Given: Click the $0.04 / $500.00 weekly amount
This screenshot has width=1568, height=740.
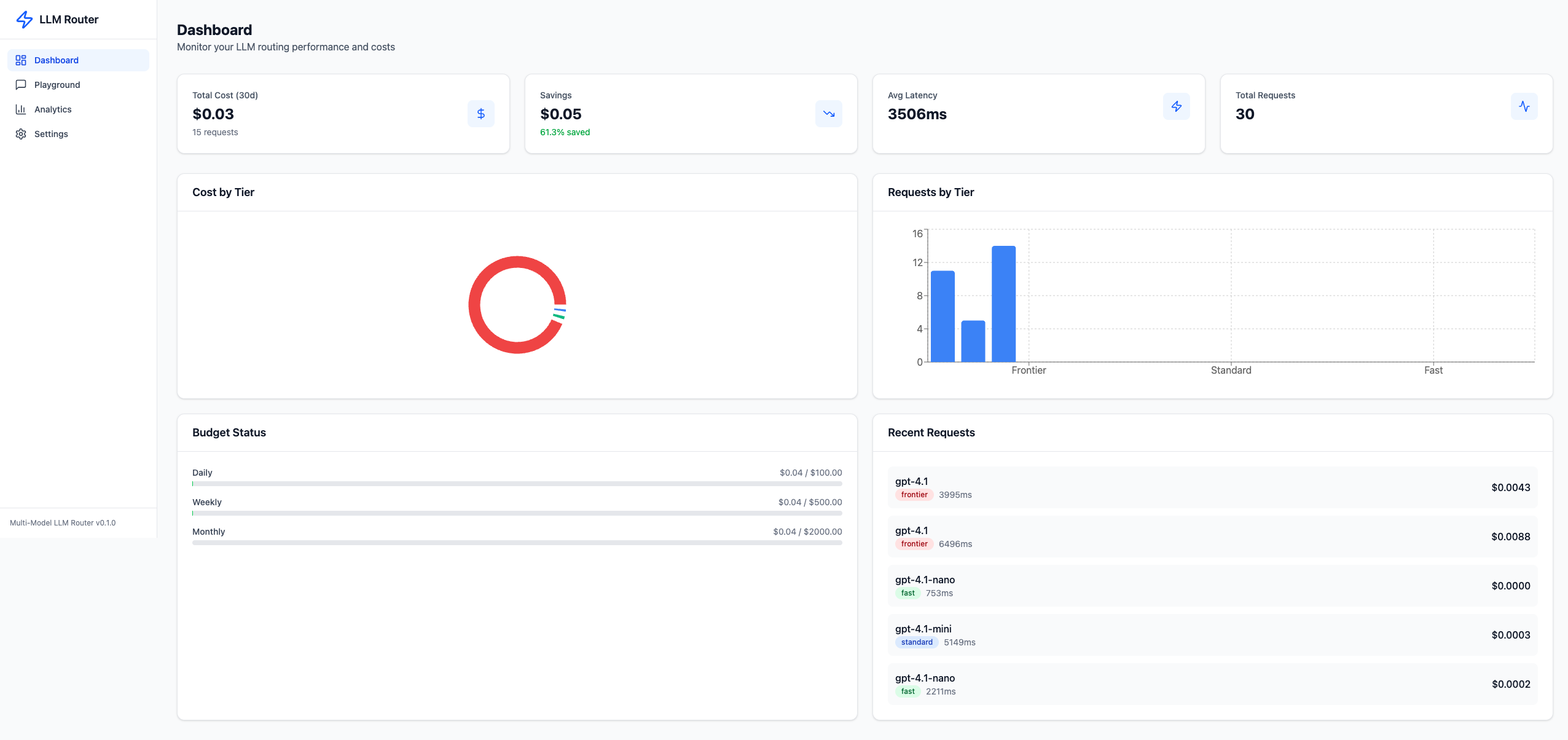Looking at the screenshot, I should click(x=810, y=502).
